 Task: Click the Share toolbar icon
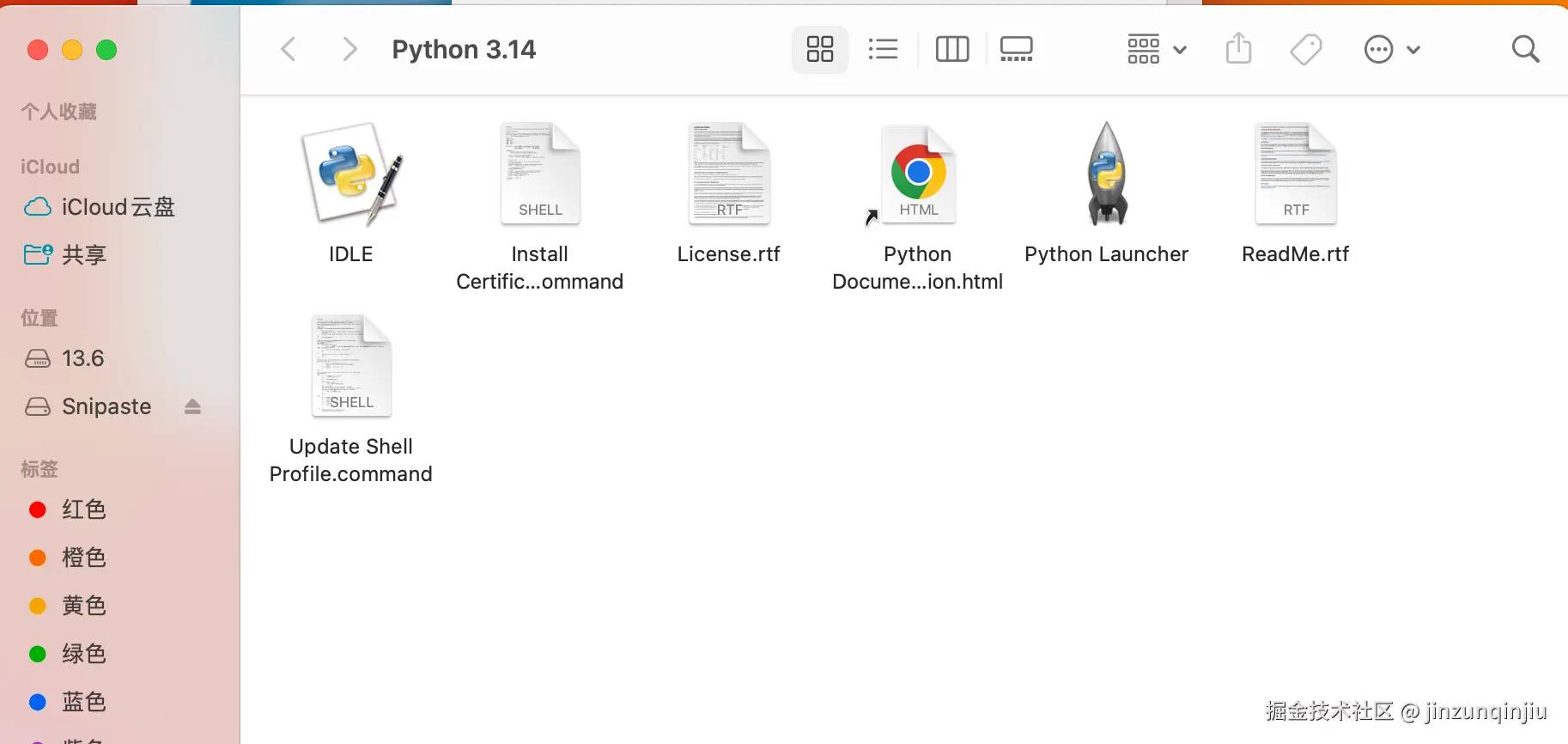[1238, 49]
